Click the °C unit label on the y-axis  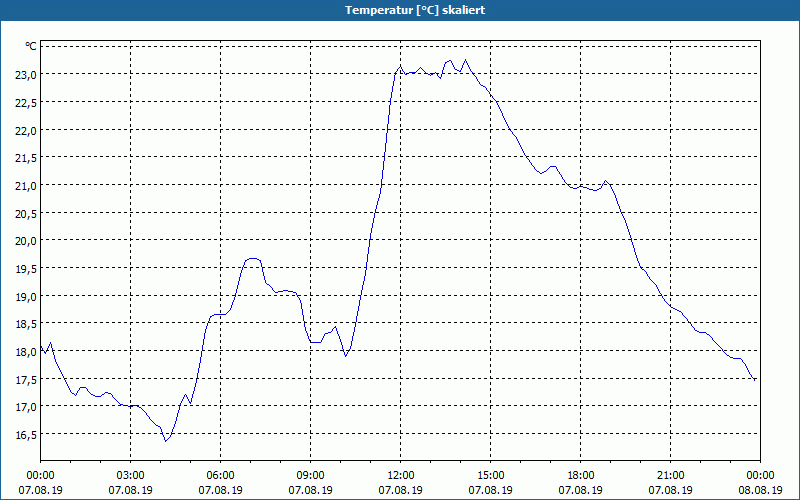31,46
